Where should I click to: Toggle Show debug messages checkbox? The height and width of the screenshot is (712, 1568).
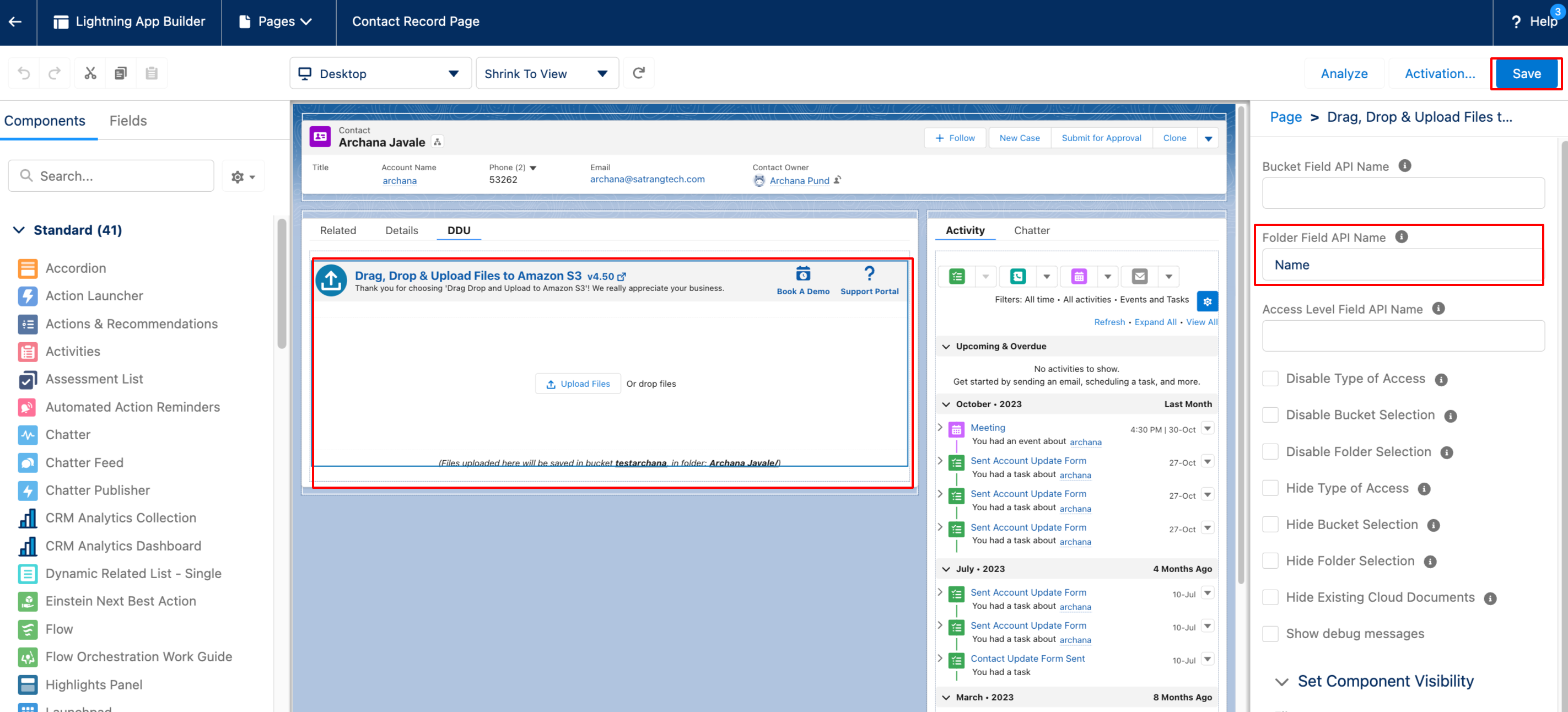[1270, 634]
